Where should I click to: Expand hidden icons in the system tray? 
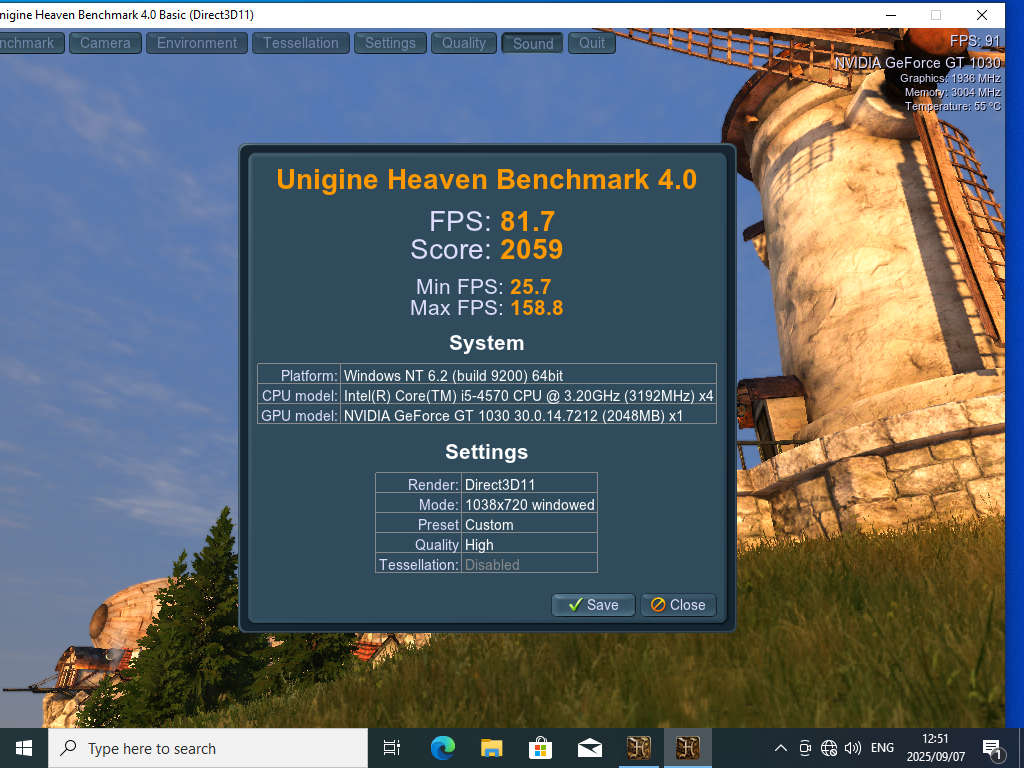(780, 747)
